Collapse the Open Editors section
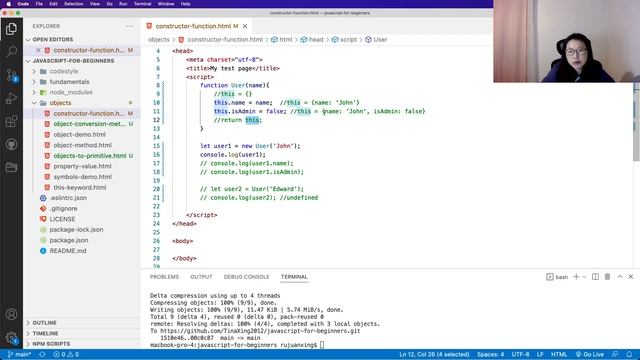Viewport: 640px width, 360px height. (28, 40)
